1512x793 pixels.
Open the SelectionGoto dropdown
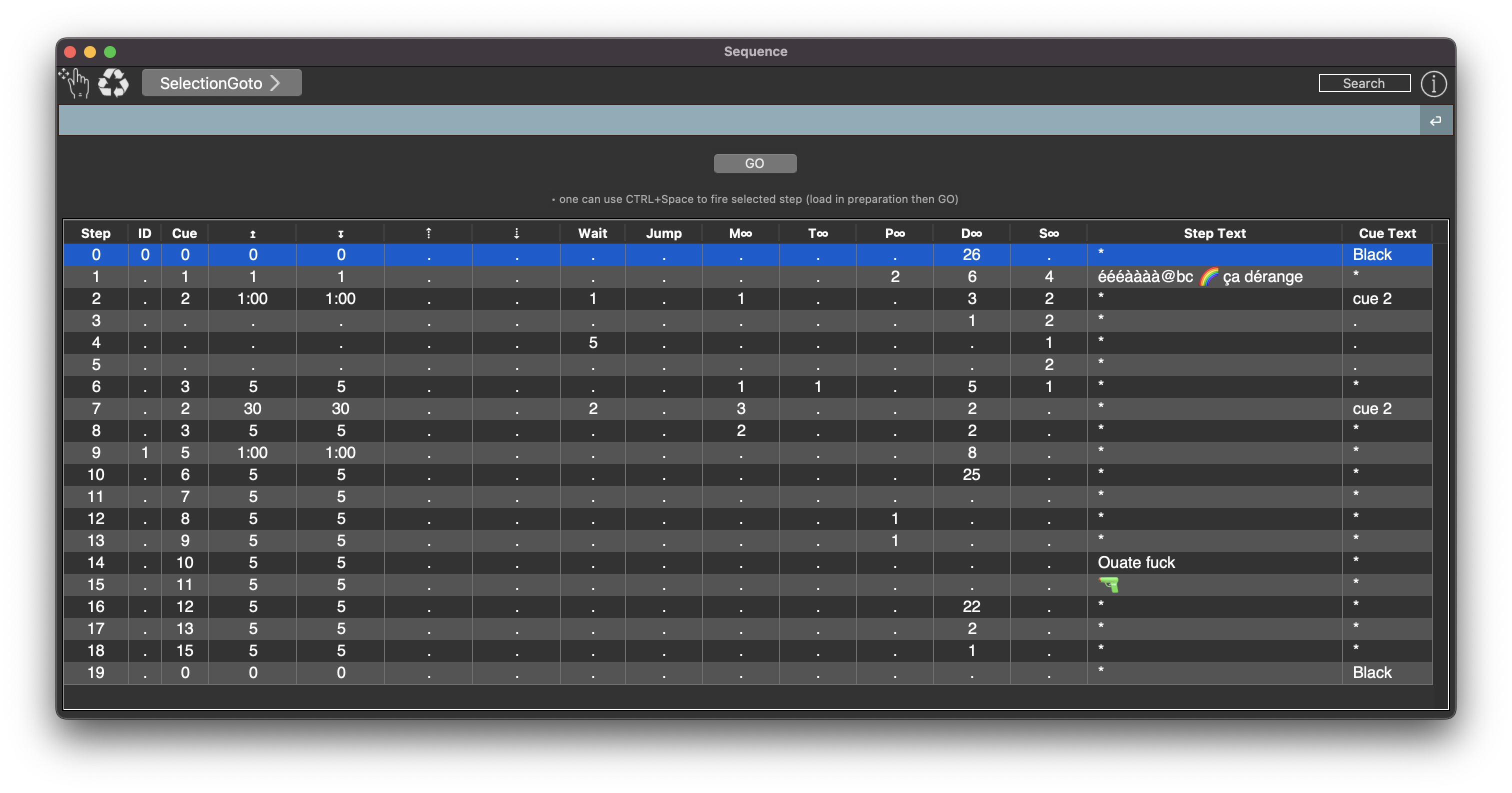[221, 83]
